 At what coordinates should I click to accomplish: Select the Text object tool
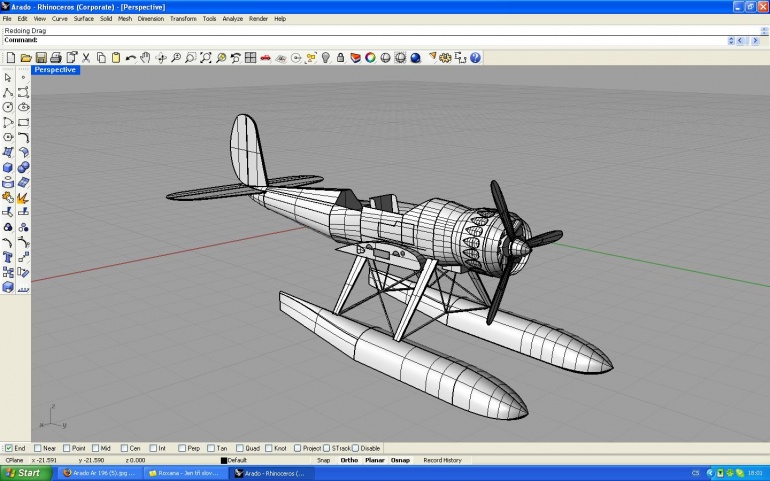[8, 257]
